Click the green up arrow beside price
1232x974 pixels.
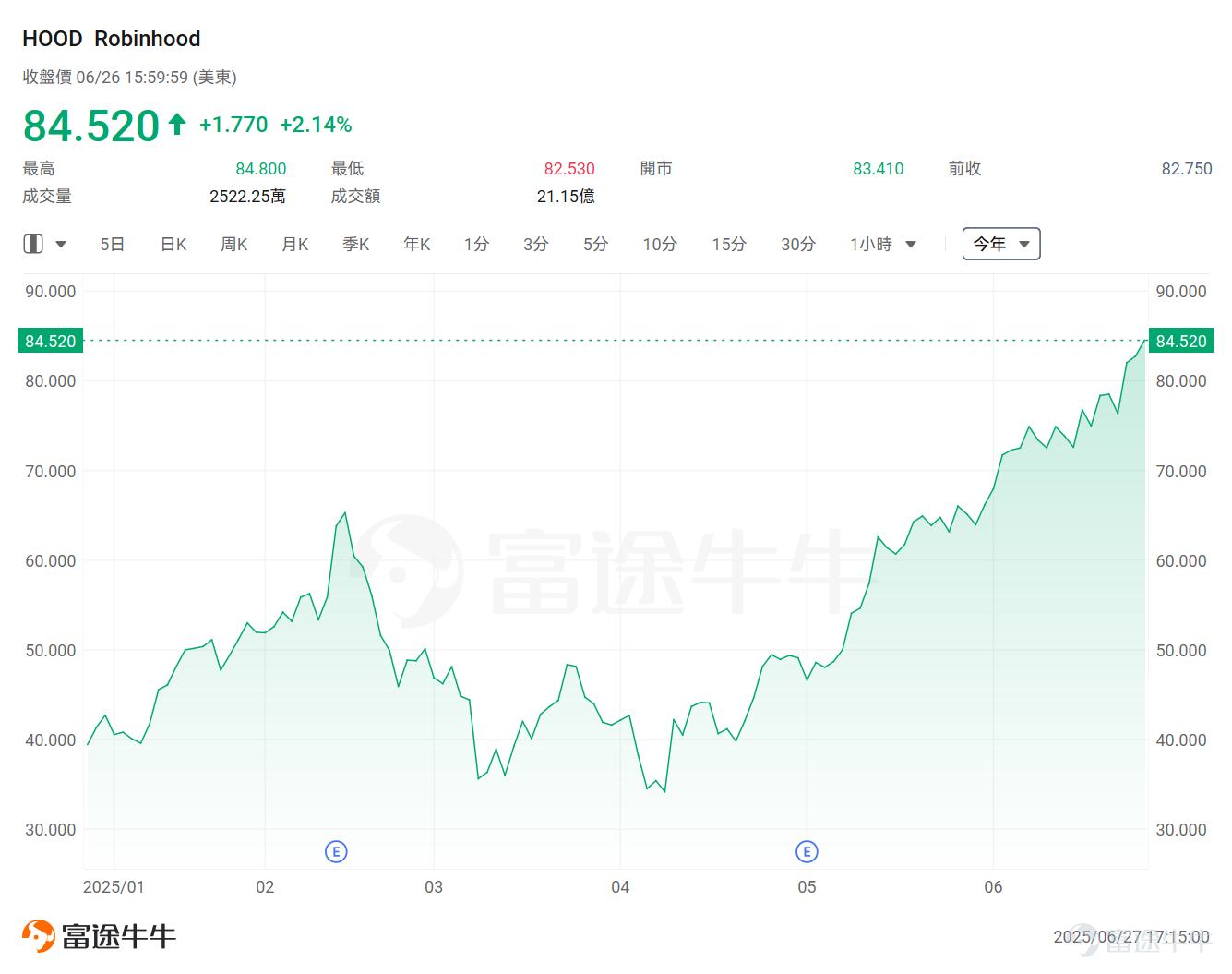pyautogui.click(x=177, y=124)
